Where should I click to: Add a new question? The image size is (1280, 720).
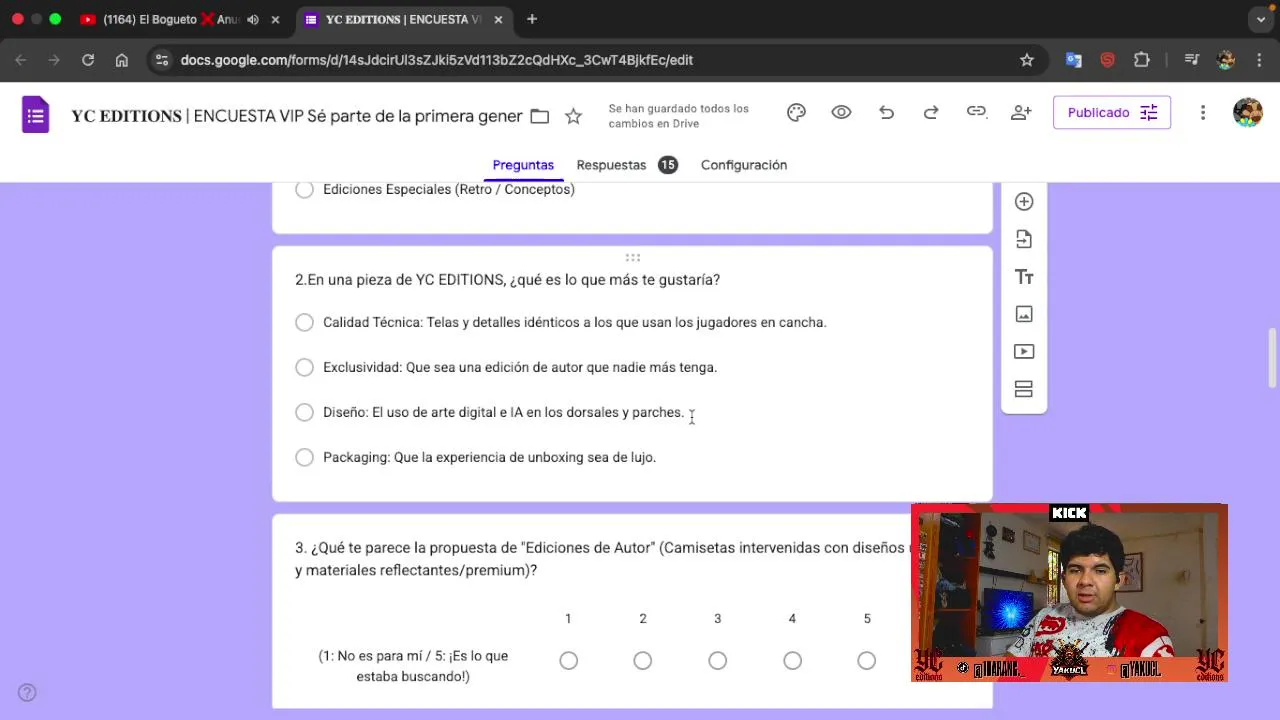1024,202
